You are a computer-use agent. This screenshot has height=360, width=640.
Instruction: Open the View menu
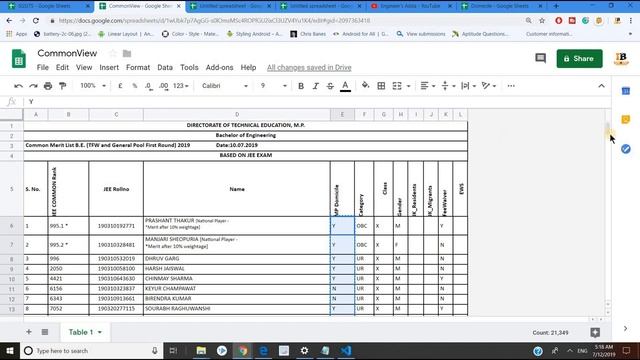[x=84, y=67]
